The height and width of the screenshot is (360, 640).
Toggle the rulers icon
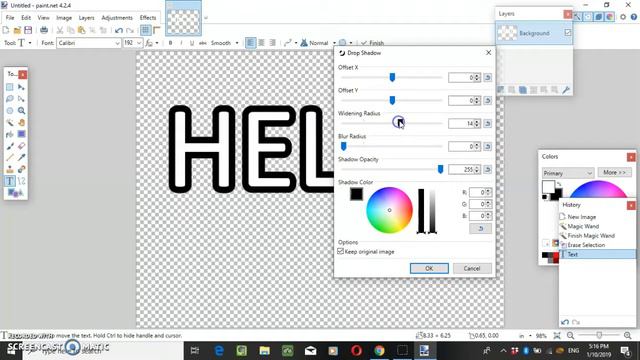157,30
